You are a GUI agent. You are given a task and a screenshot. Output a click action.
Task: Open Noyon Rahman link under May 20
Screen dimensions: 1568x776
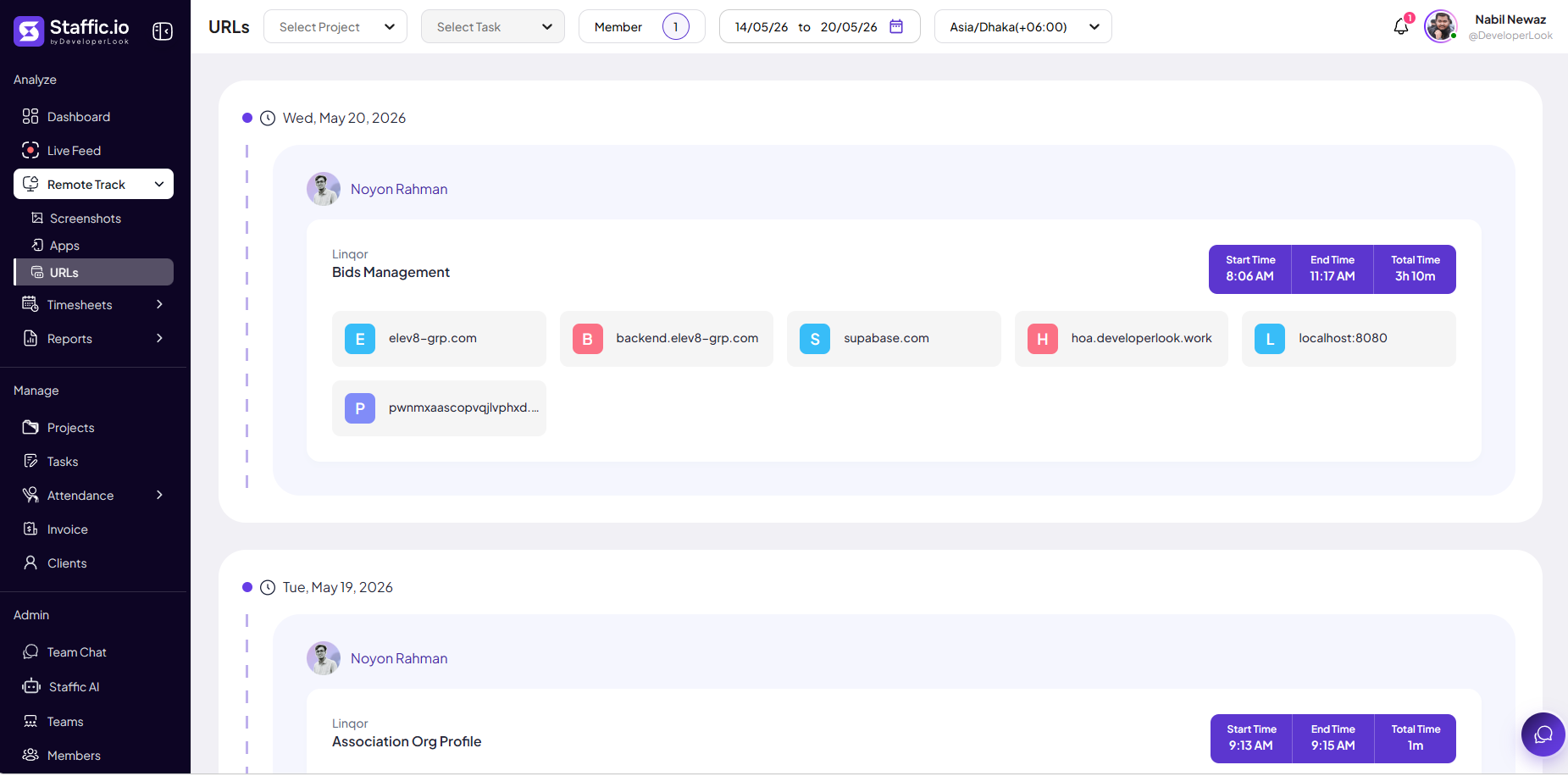[399, 189]
